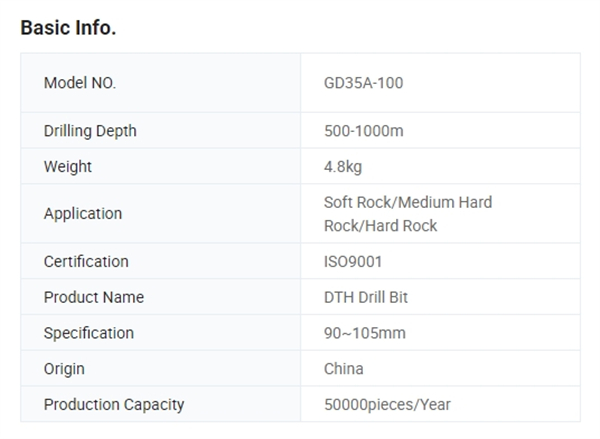
Task: Select the Weight label cell
Action: (161, 166)
